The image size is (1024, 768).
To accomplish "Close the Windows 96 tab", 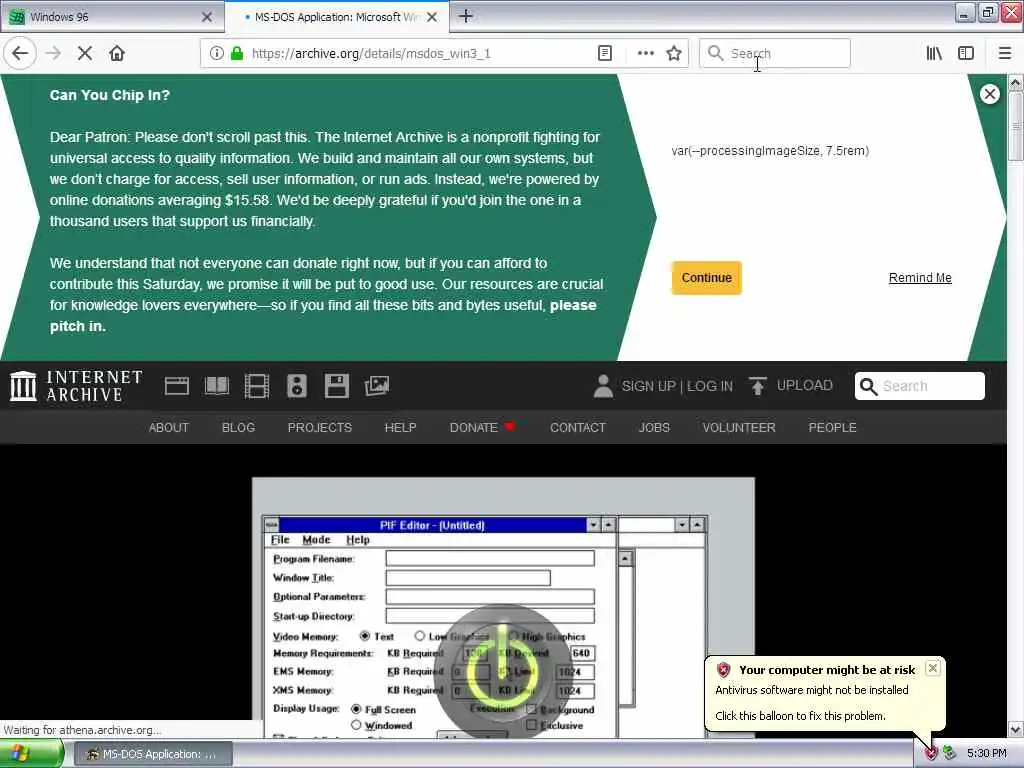I will point(207,17).
